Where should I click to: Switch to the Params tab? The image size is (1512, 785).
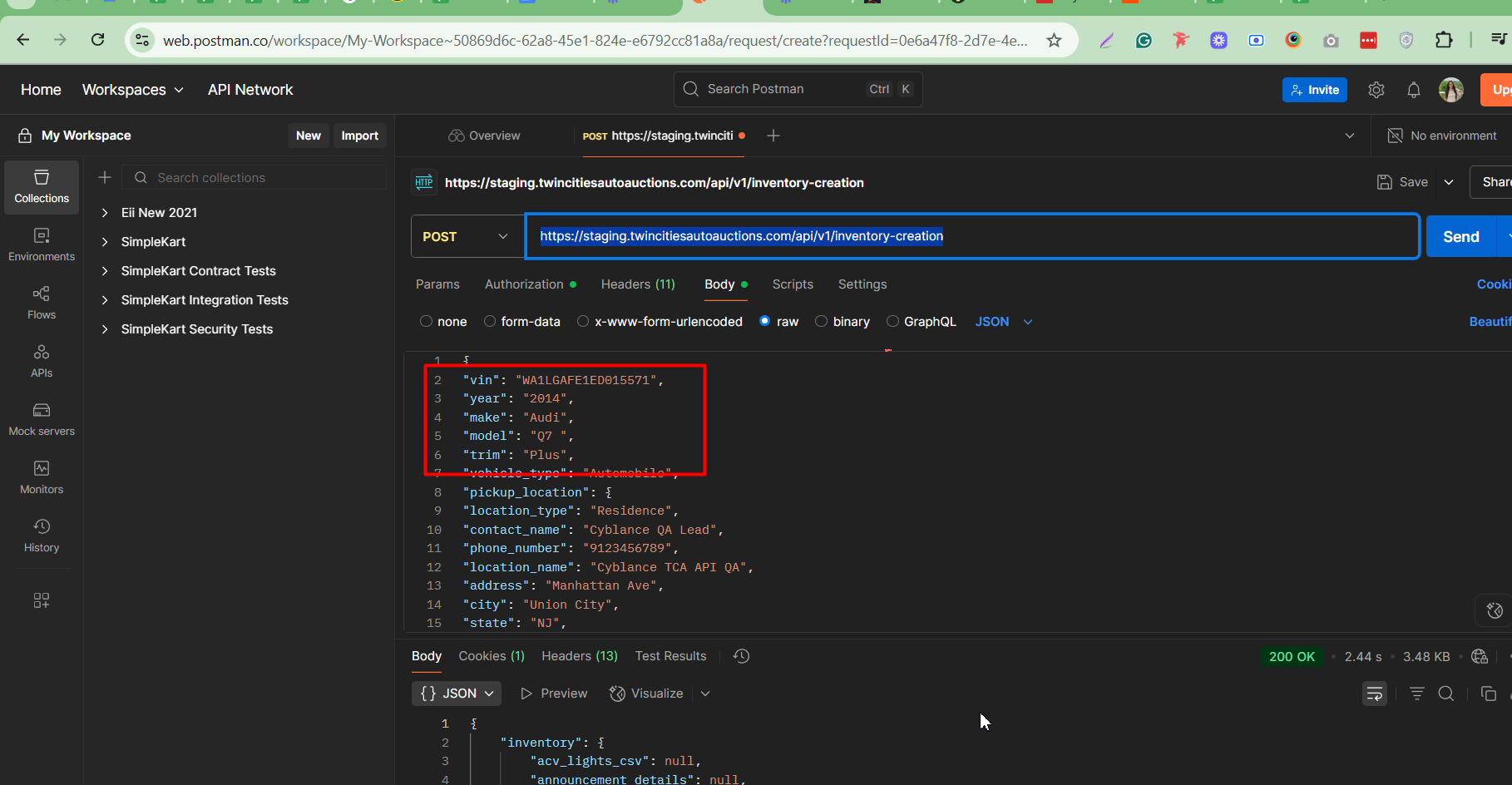[x=437, y=284]
